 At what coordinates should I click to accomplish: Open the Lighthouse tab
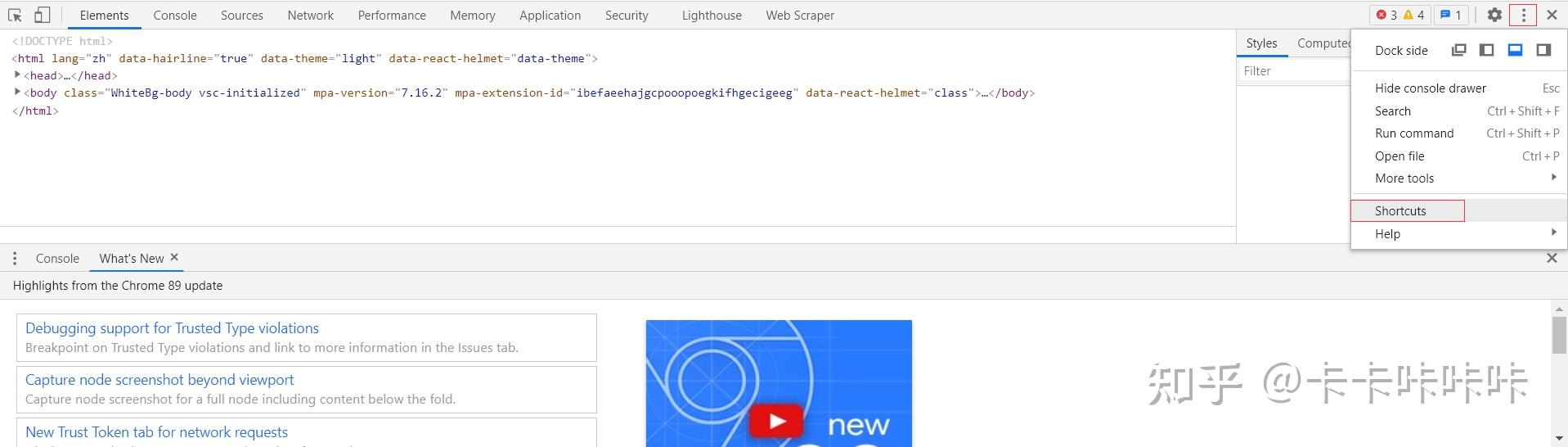[712, 16]
